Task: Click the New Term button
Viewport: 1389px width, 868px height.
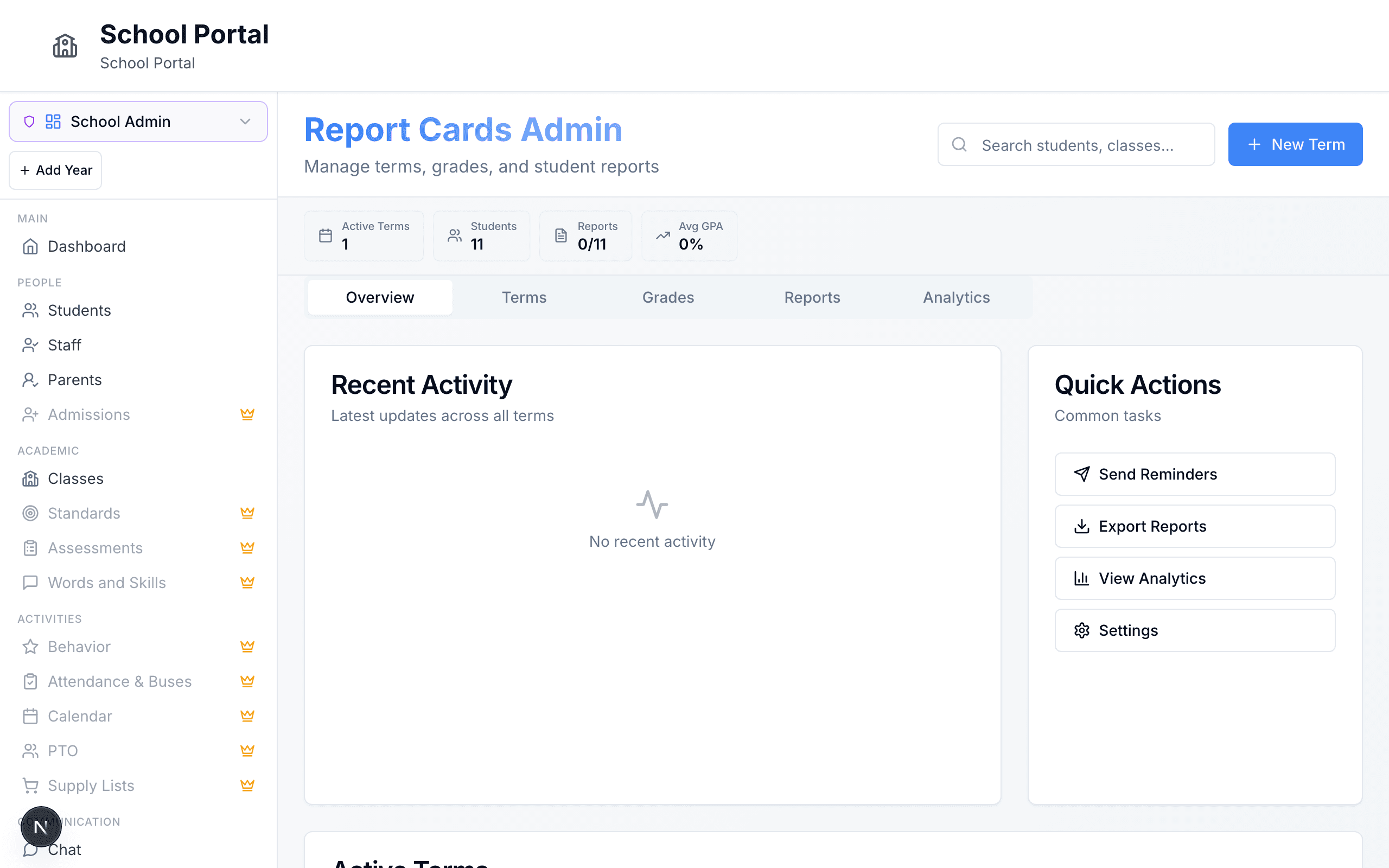Action: point(1295,145)
